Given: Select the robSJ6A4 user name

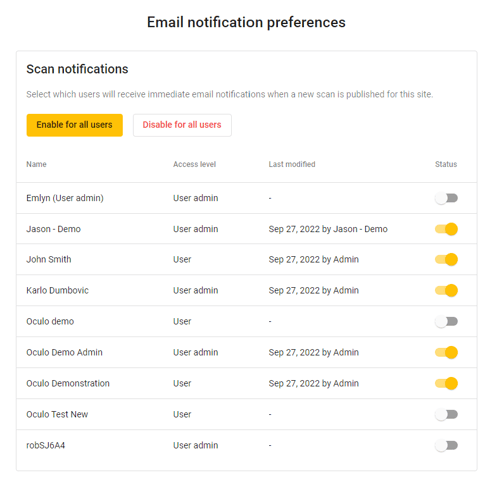Looking at the screenshot, I should point(46,446).
